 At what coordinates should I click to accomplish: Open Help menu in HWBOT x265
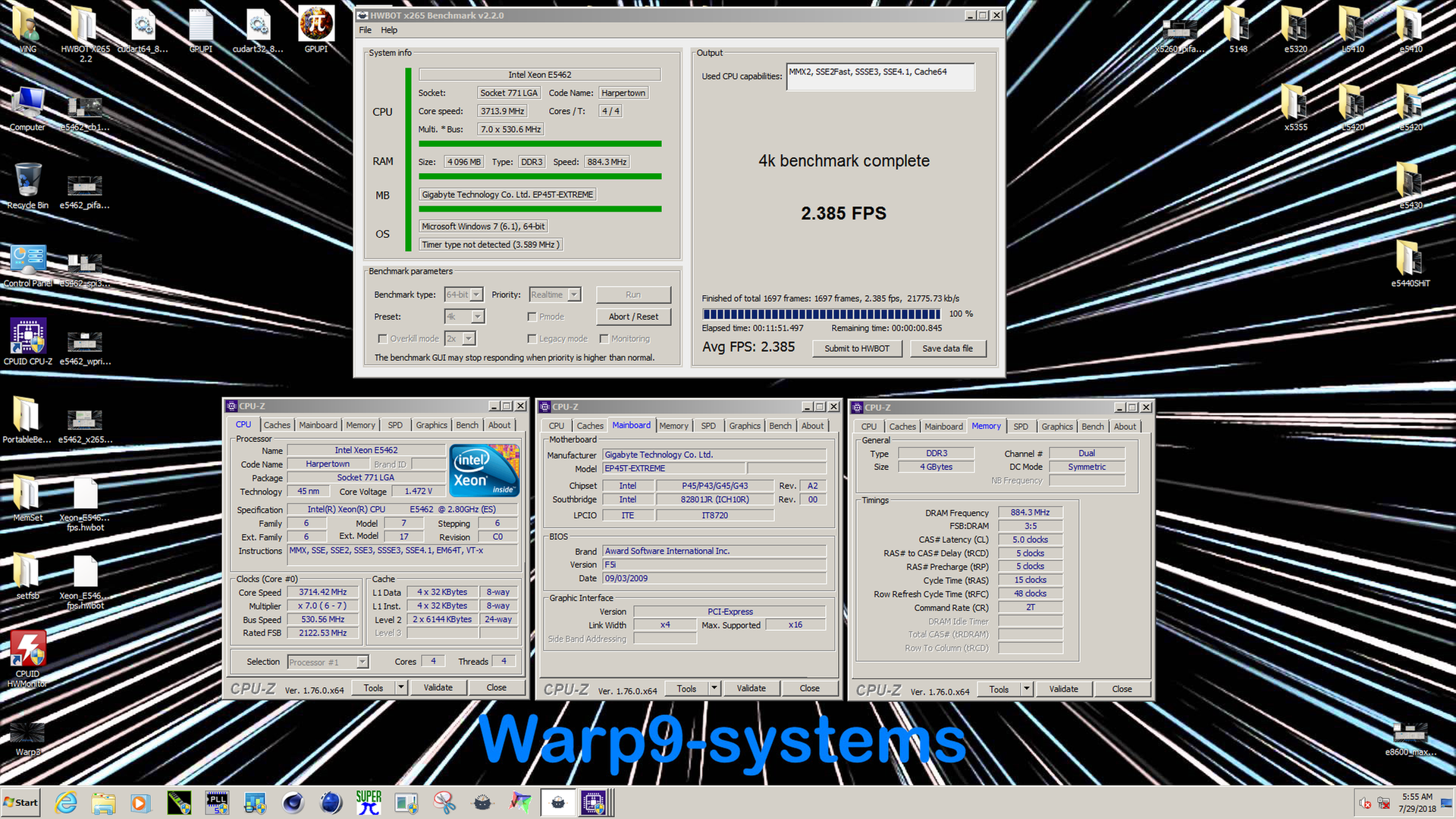click(x=389, y=30)
